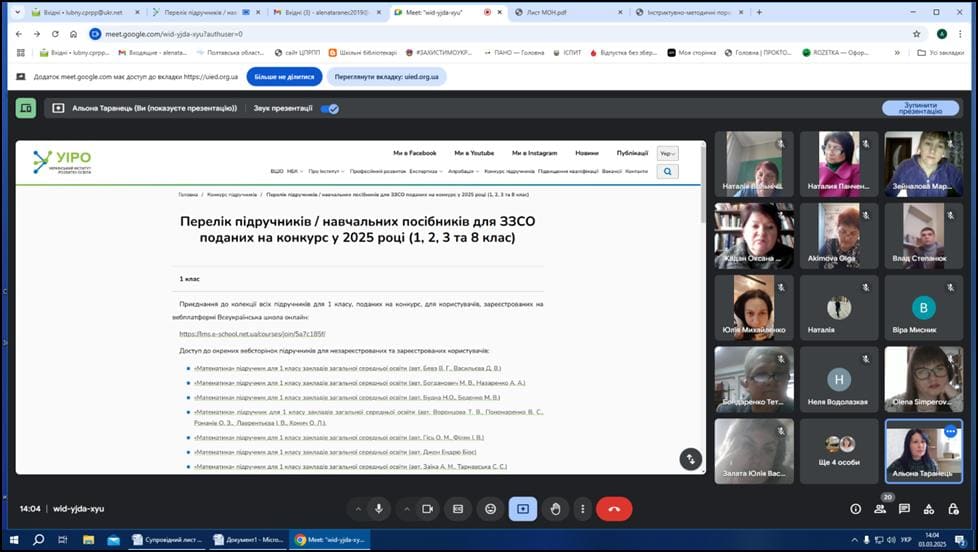Click Переглянути вкладку: uied.org.ua
This screenshot has height=552, width=978.
pos(386,77)
